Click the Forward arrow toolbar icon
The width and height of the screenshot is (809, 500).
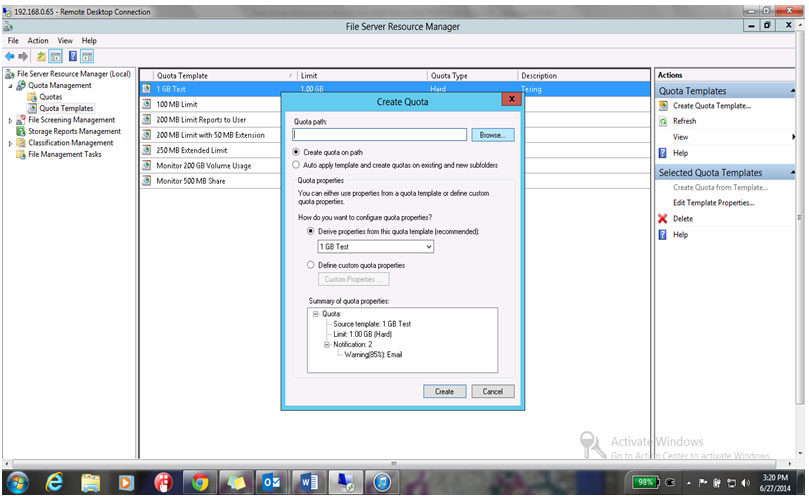(x=23, y=56)
